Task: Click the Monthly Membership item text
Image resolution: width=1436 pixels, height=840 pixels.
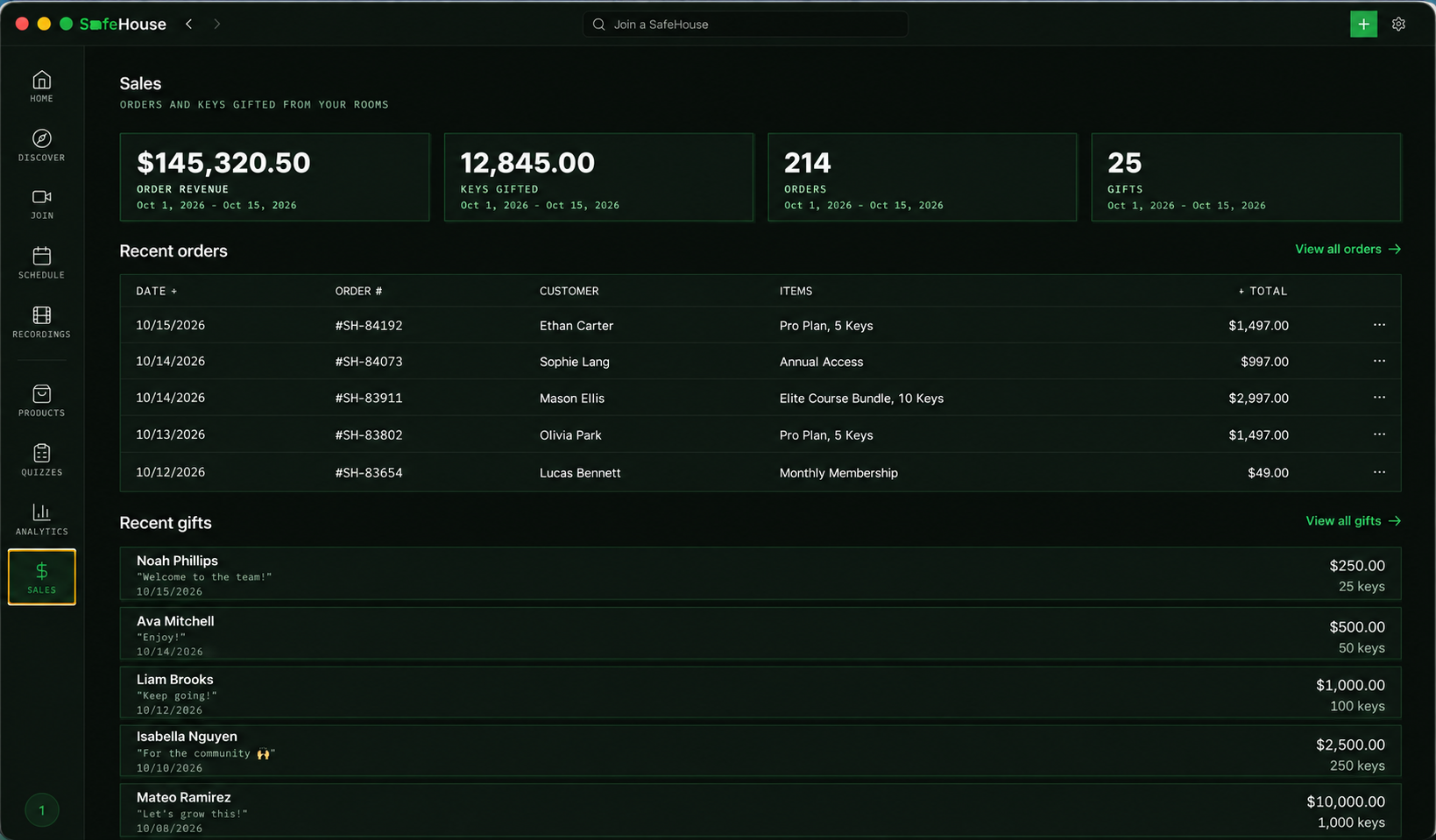Action: pos(838,473)
